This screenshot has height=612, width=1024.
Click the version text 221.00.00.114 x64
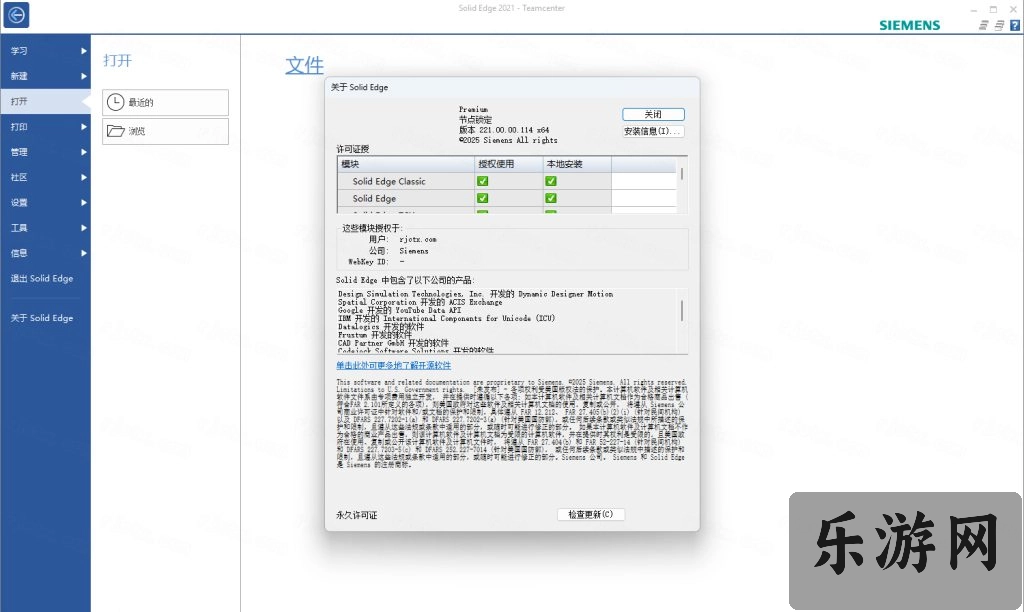pos(514,130)
